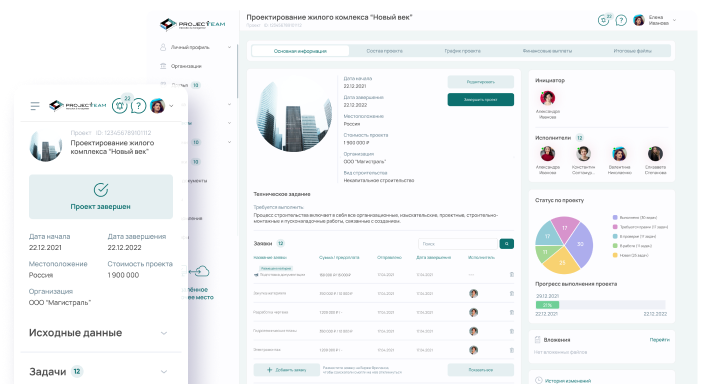Click the Добавить заявку button

tap(286, 370)
